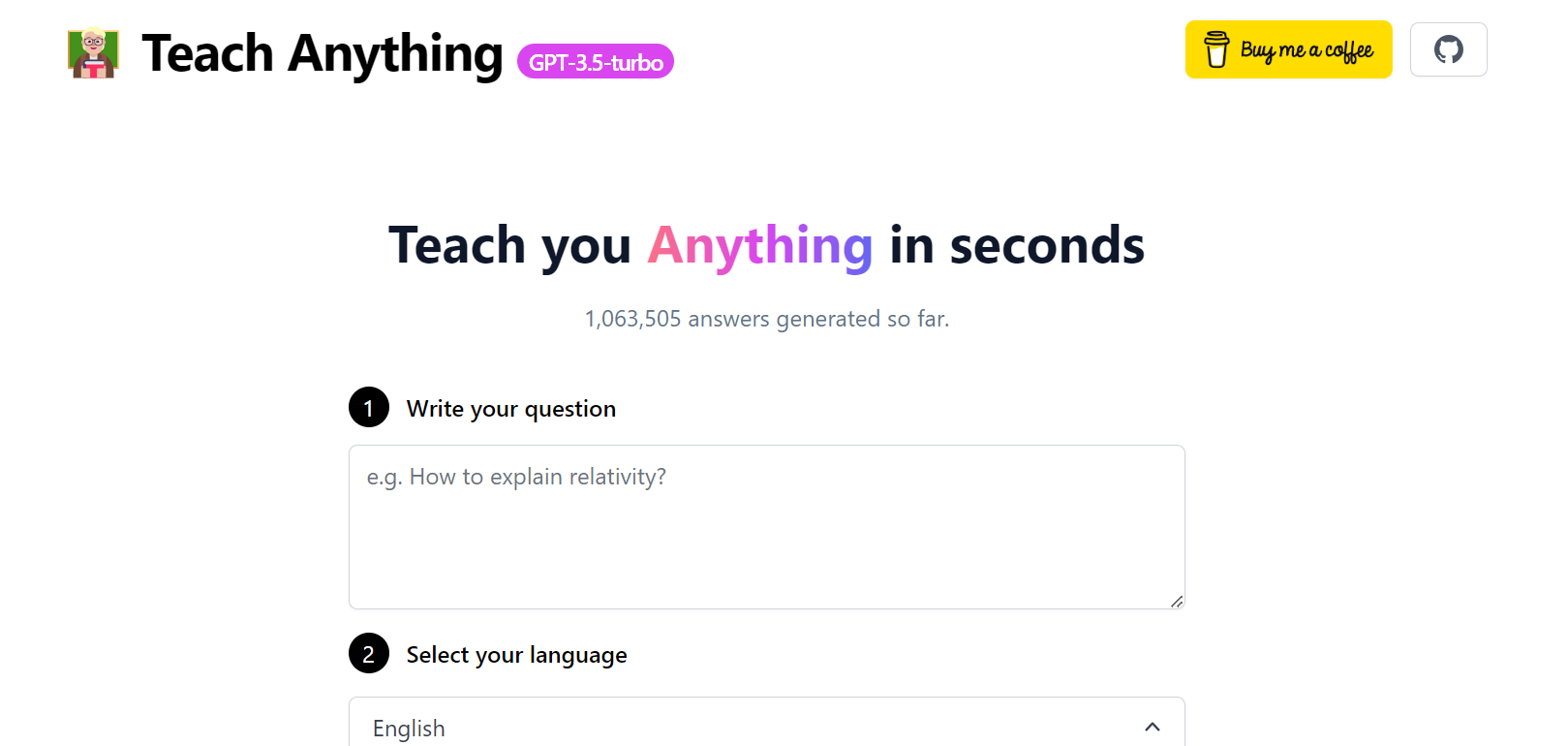1568x746 pixels.
Task: Click the Teach you Anything heading
Action: tap(765, 244)
